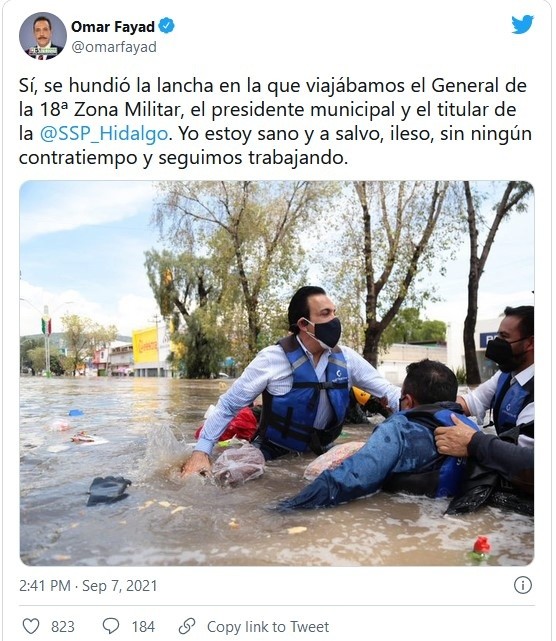
Task: View the 823 likes count
Action: coord(63,626)
